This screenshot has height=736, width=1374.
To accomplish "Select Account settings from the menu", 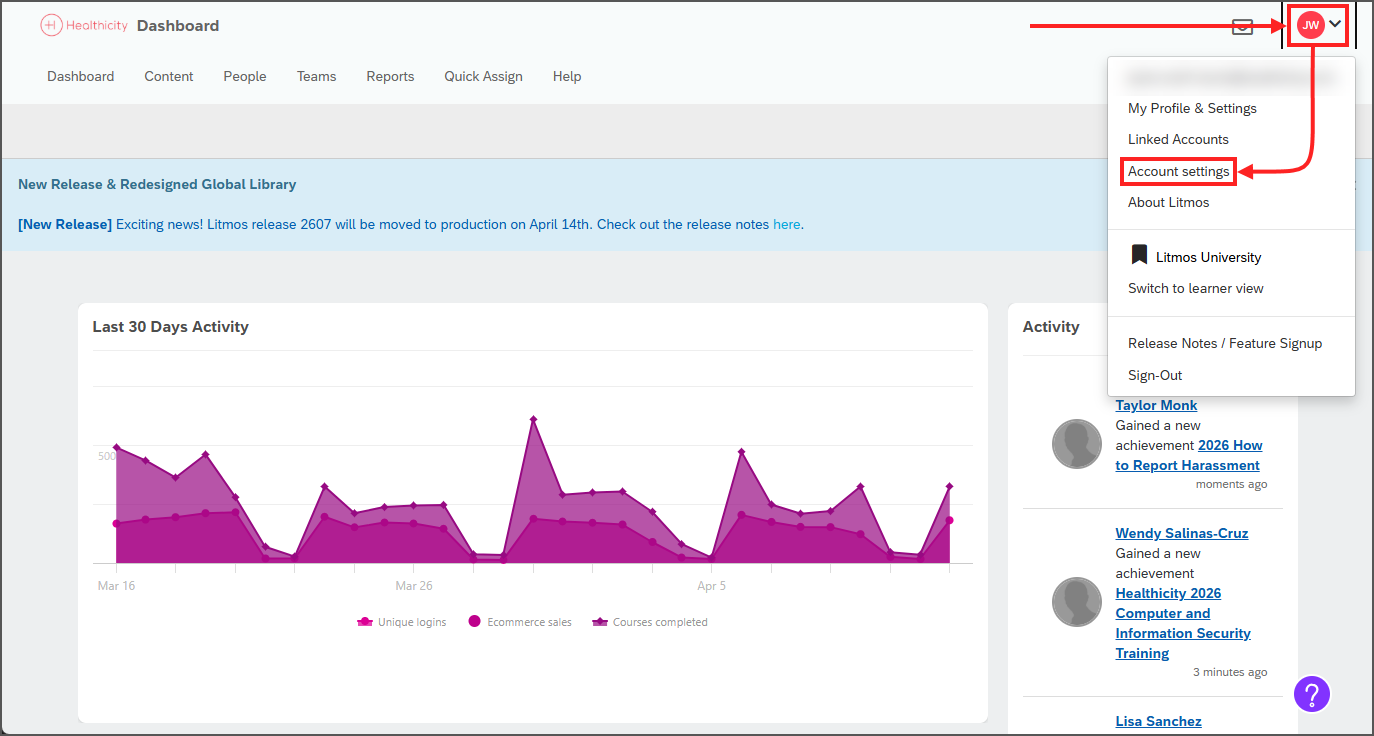I will 1178,171.
